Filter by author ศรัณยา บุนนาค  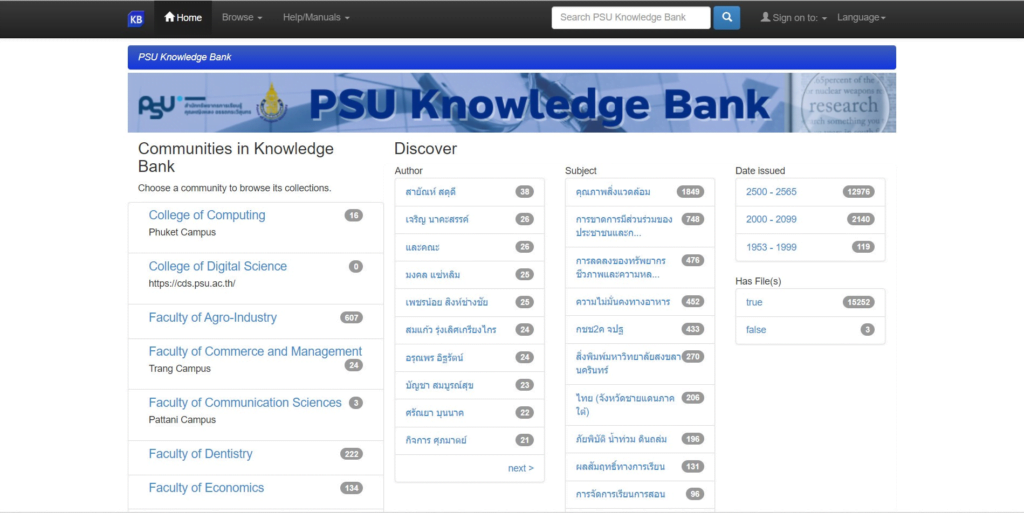point(434,412)
